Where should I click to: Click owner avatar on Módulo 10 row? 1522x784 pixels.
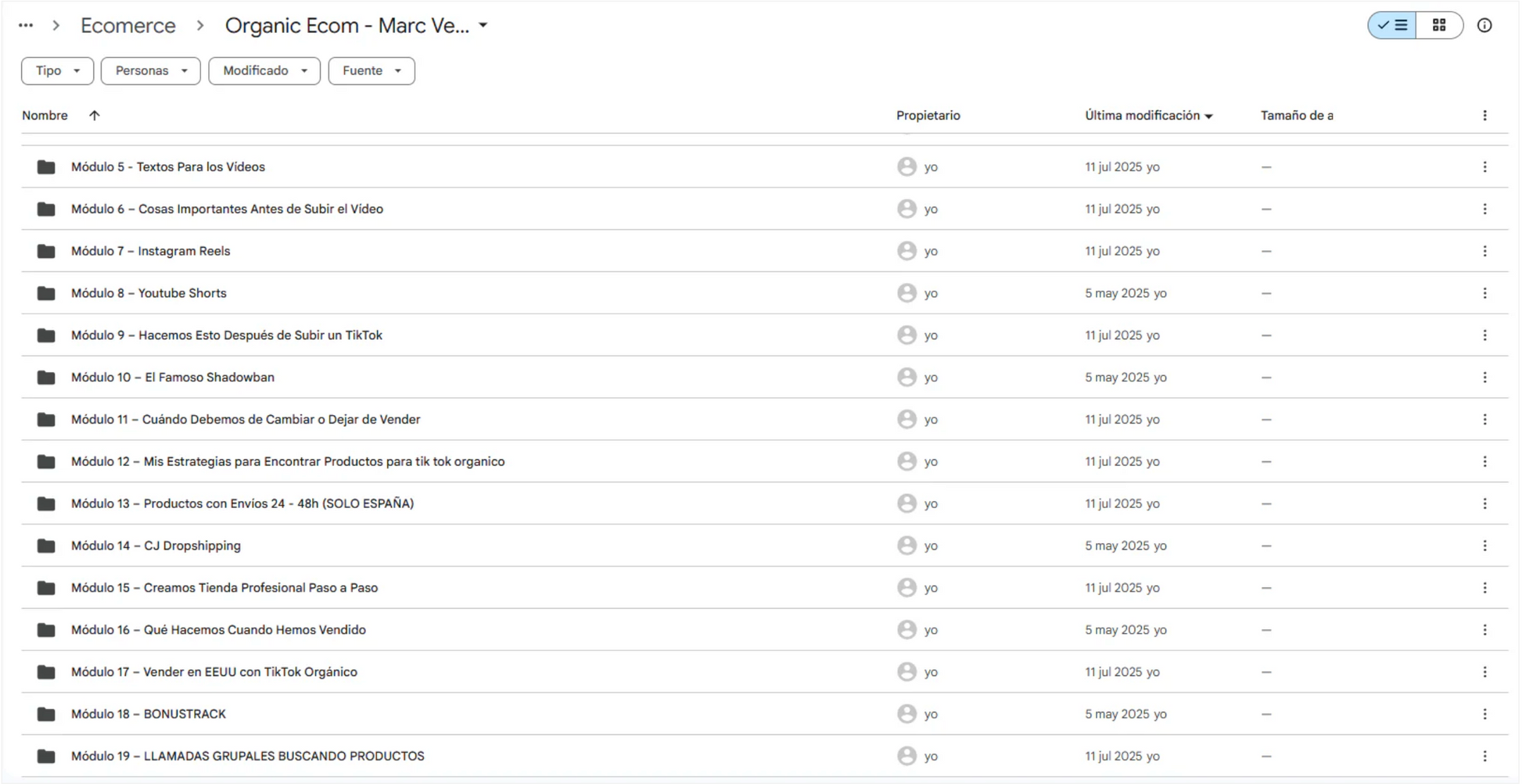[906, 377]
